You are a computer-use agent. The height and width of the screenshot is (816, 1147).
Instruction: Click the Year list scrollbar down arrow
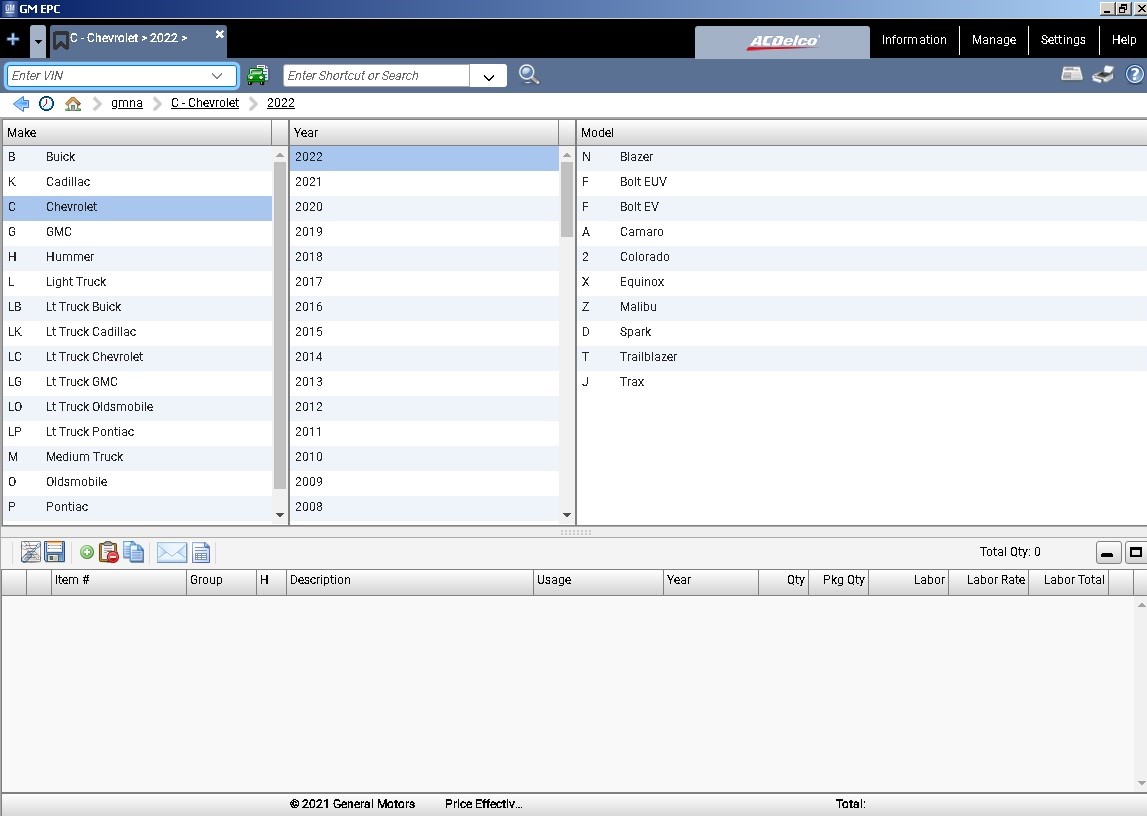tap(567, 515)
